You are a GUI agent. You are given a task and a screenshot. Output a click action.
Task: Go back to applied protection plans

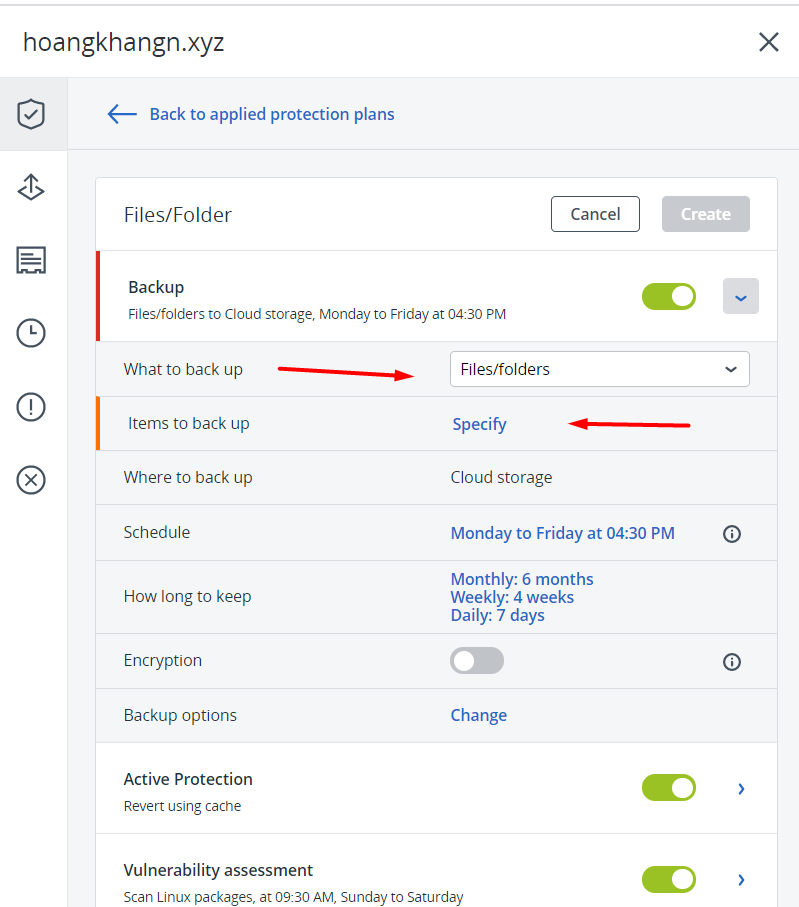[251, 114]
